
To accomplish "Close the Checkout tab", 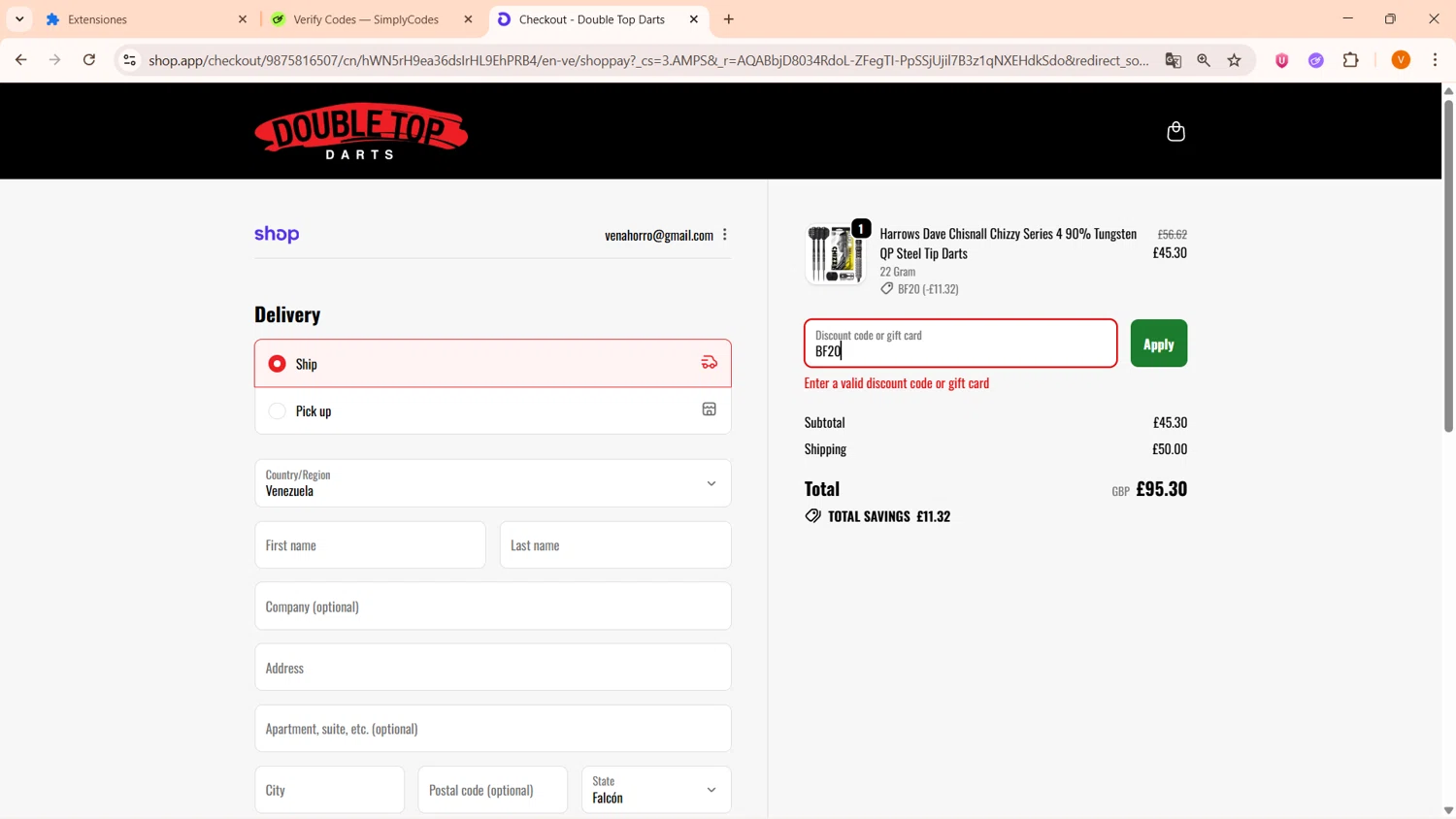I will coord(694,19).
